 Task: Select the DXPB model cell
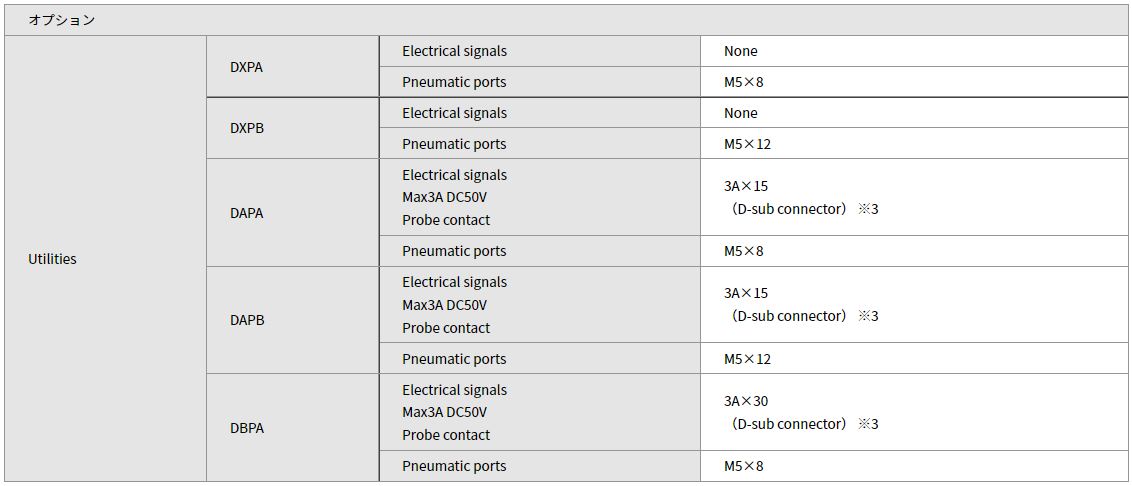(x=293, y=128)
